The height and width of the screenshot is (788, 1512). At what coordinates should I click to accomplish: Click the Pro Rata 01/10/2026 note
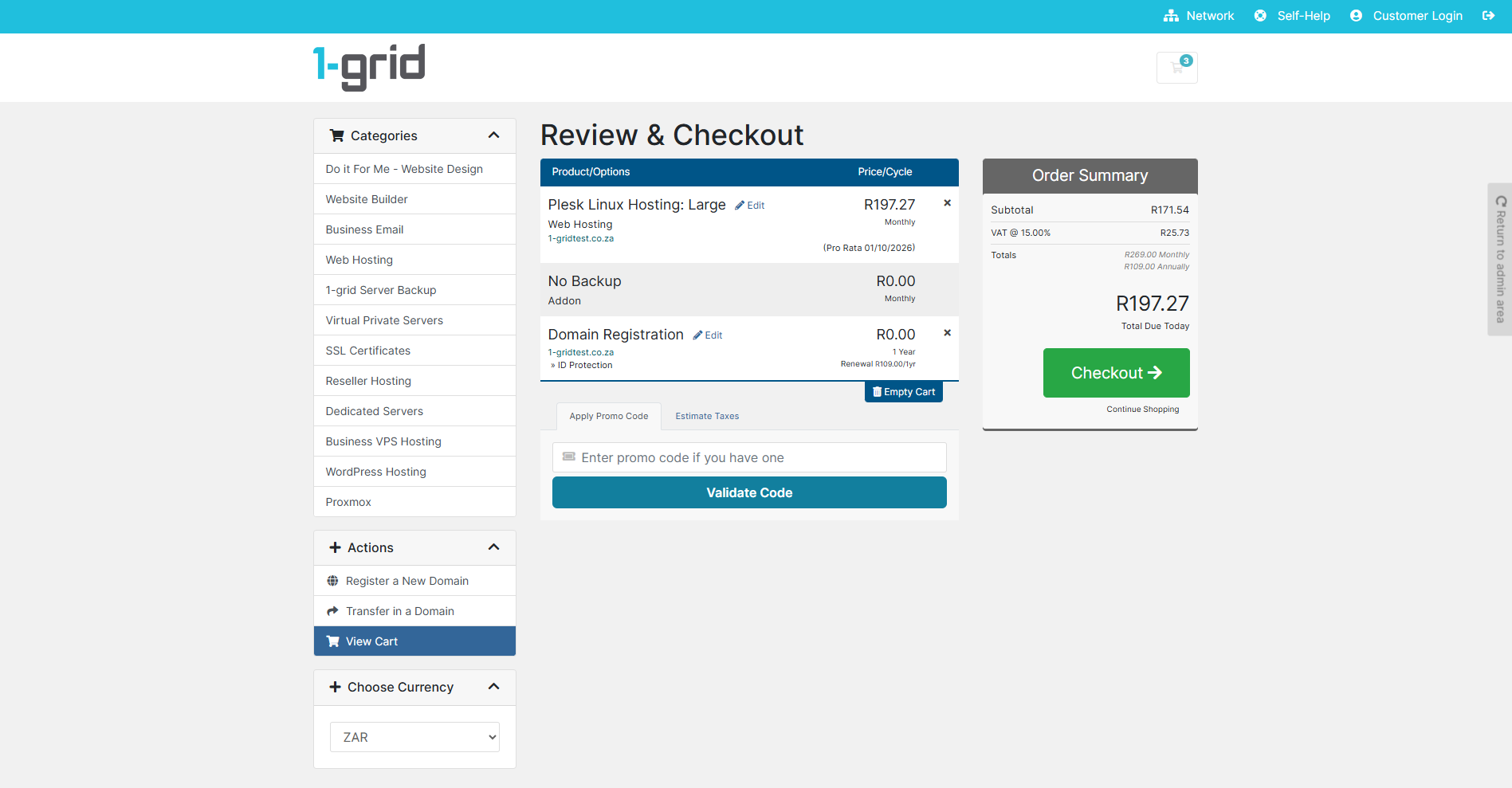pyautogui.click(x=869, y=249)
